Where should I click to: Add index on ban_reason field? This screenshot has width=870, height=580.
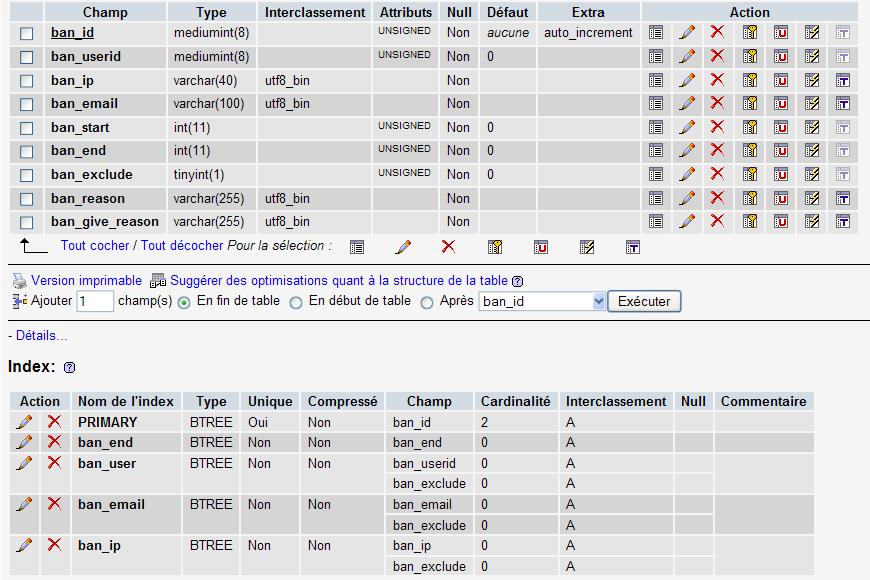(812, 199)
